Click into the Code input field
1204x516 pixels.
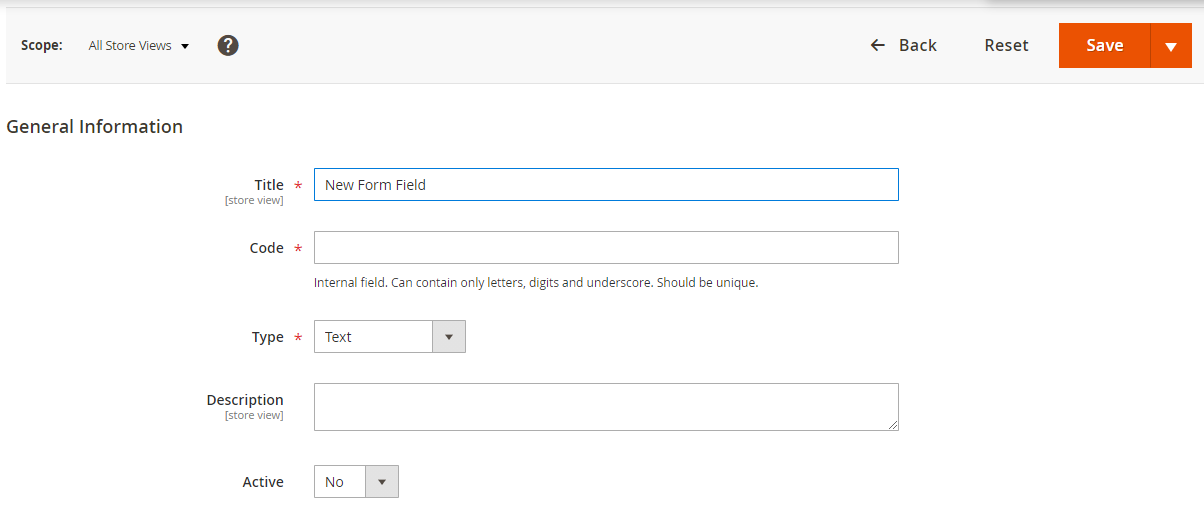click(x=606, y=248)
